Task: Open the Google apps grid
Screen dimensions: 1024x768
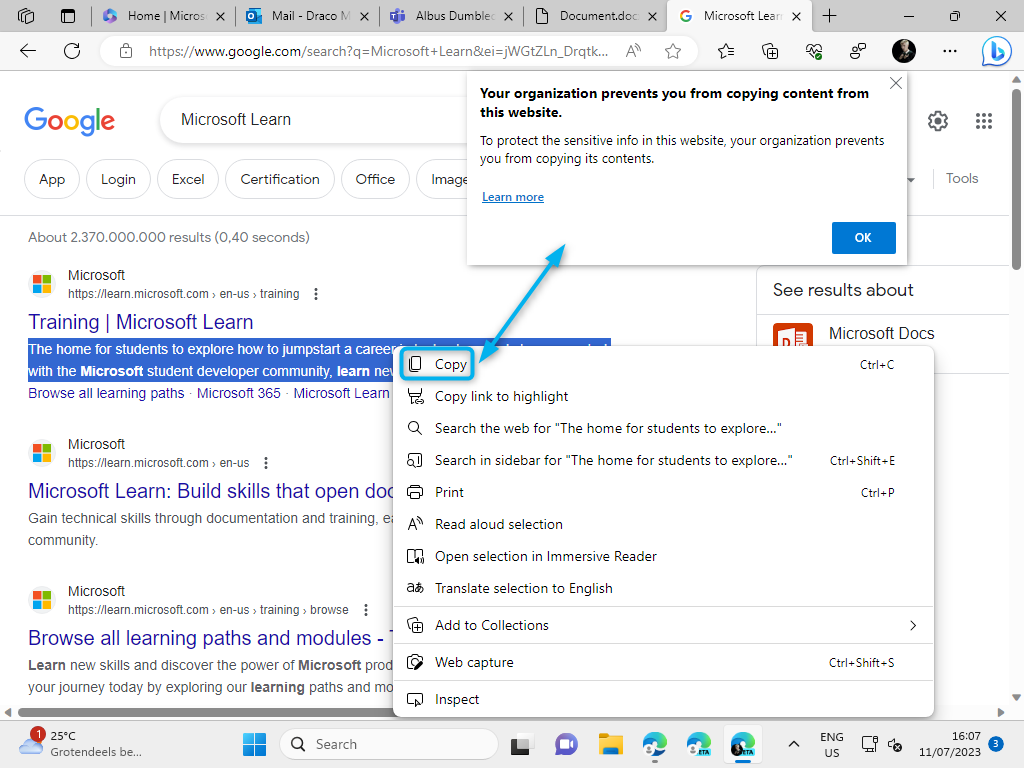Action: point(984,121)
